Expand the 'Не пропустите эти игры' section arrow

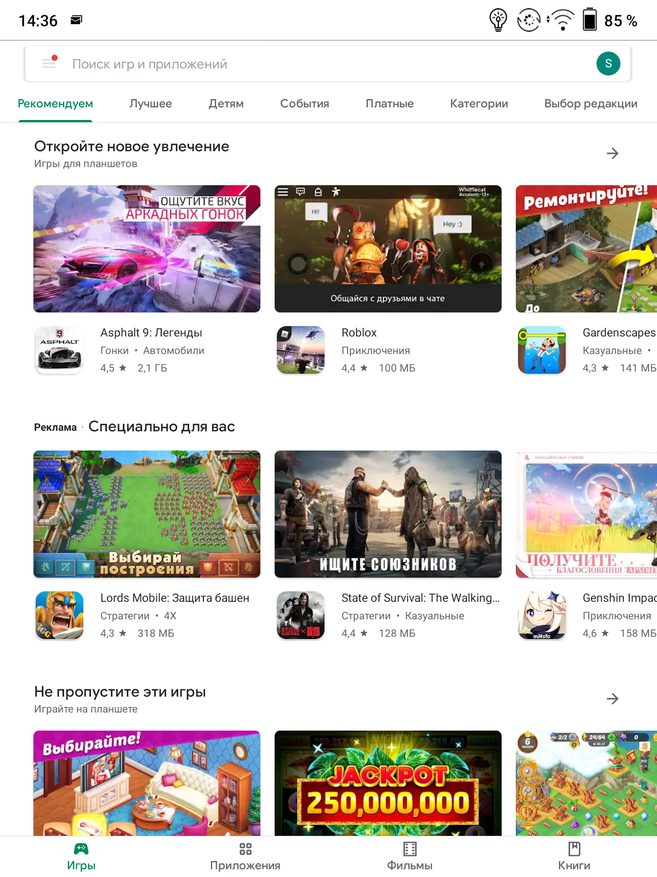(x=613, y=698)
